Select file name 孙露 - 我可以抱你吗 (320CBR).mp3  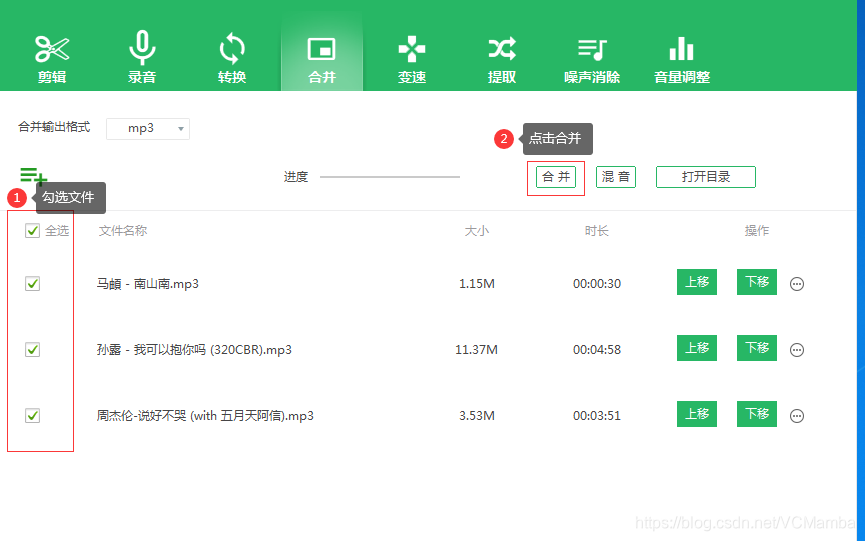[x=194, y=350]
